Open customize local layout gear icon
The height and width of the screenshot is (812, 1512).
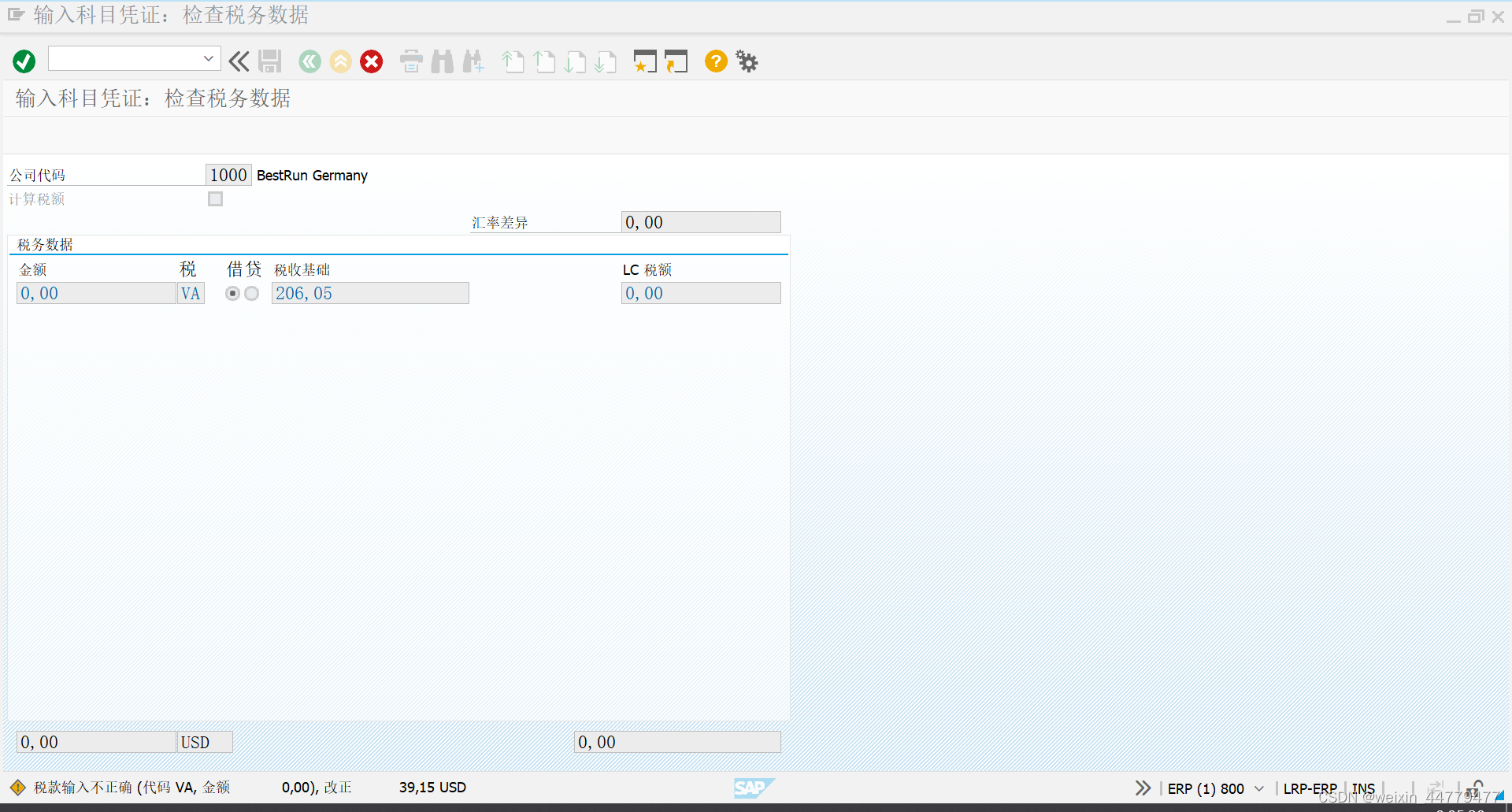pos(747,61)
